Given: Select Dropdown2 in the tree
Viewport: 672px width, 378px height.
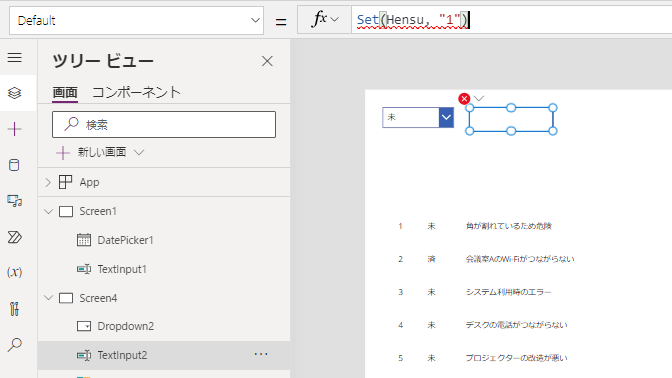Looking at the screenshot, I should click(x=126, y=326).
